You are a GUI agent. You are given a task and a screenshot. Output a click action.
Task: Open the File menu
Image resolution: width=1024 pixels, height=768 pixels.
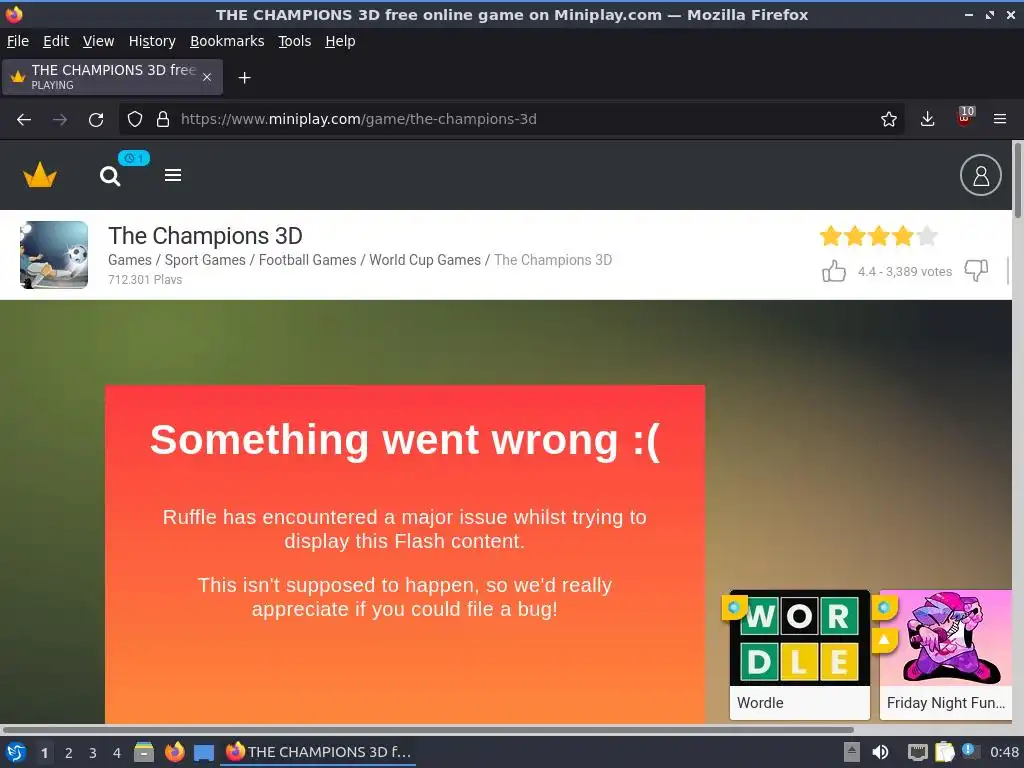coord(18,41)
